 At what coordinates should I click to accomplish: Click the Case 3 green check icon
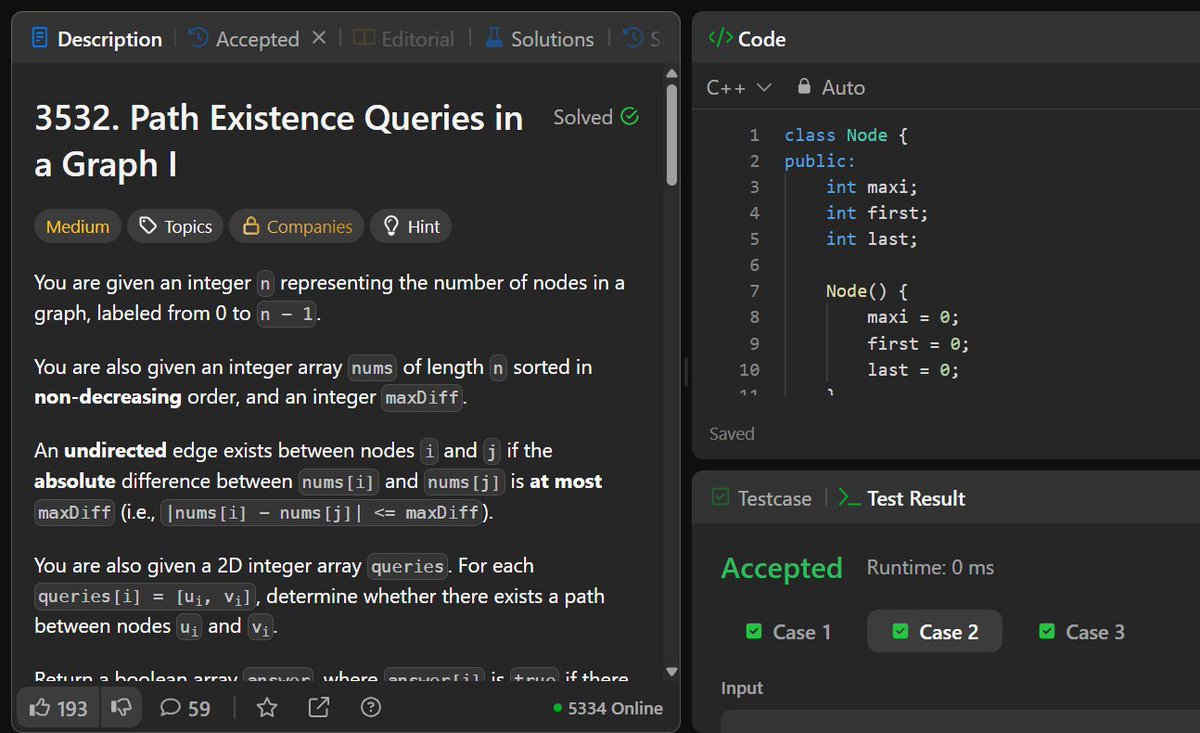coord(1048,632)
